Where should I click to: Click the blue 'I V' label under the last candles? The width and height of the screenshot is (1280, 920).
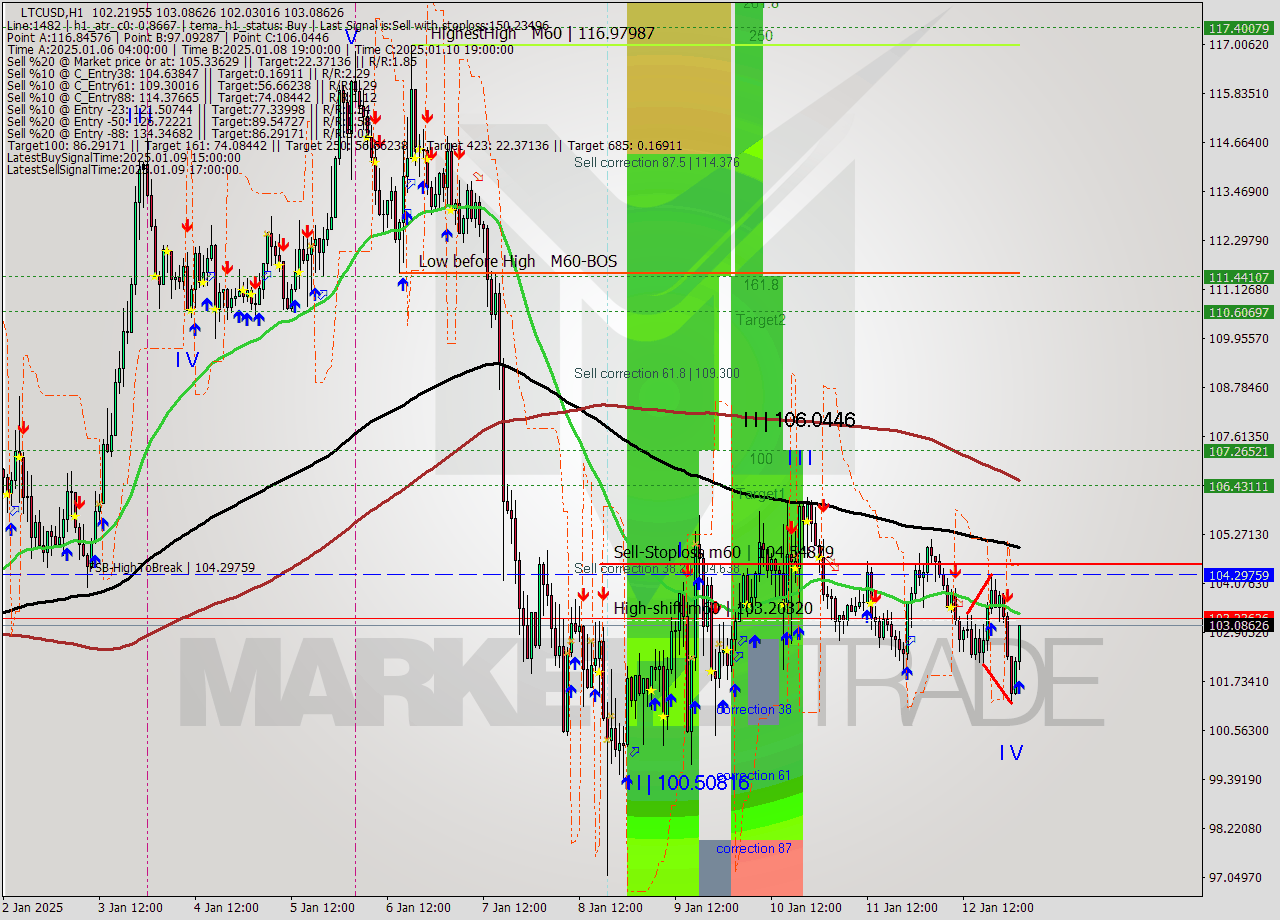1011,752
